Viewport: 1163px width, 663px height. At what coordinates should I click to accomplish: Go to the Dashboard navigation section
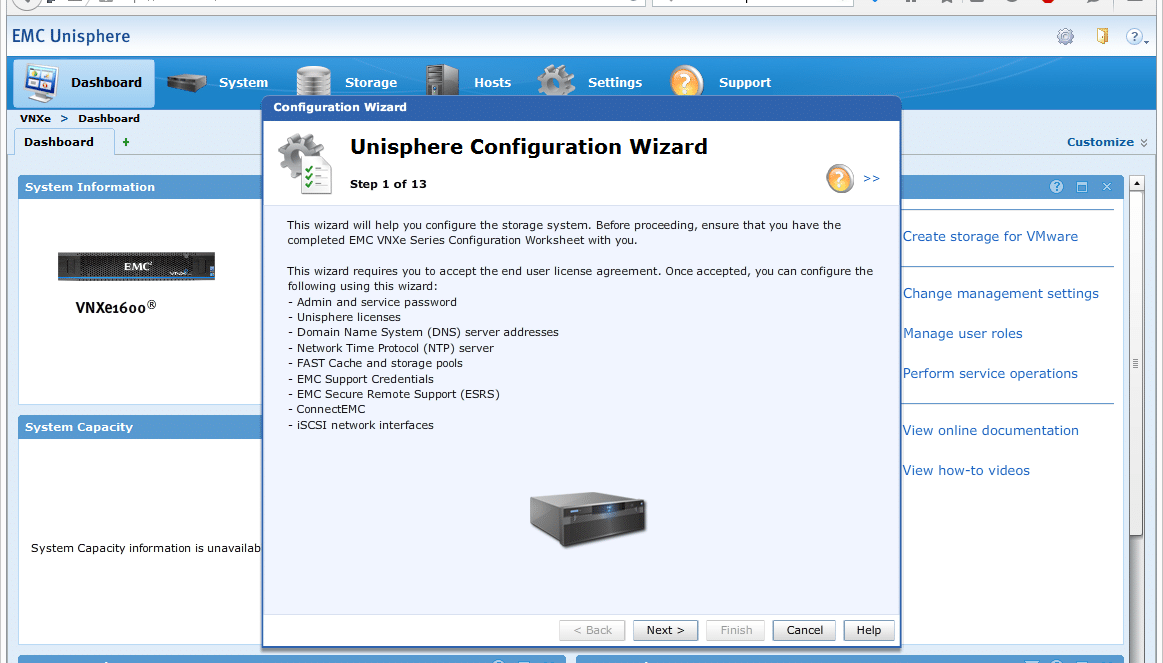[84, 83]
